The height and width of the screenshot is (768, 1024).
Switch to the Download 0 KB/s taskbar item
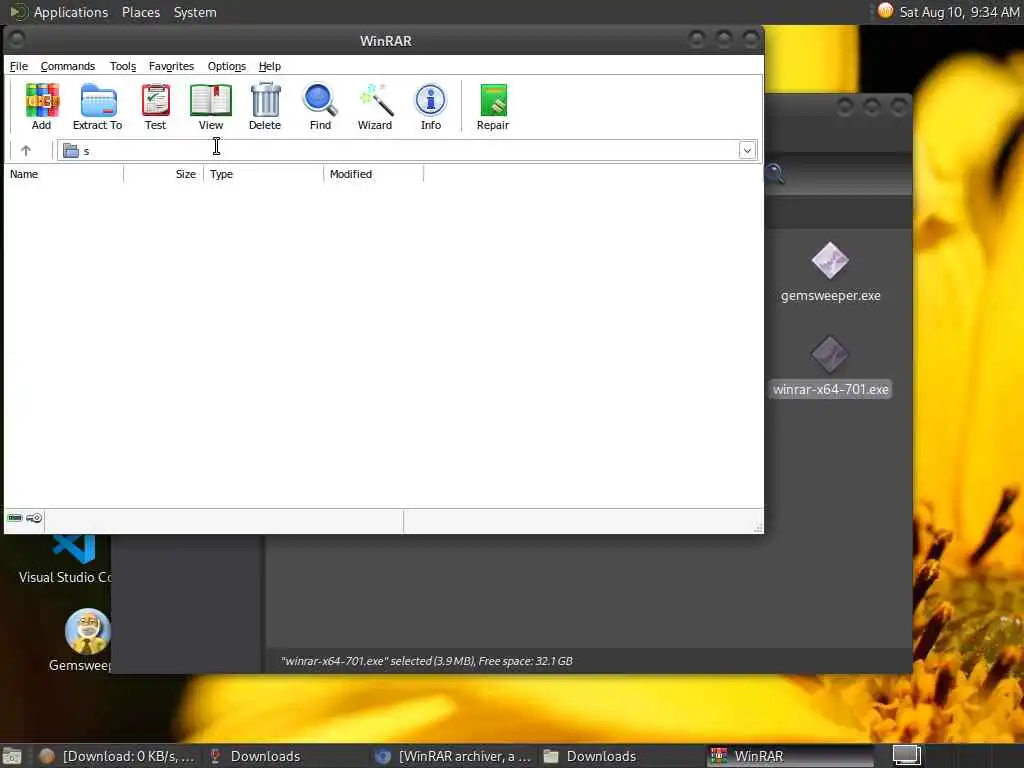tap(118, 756)
